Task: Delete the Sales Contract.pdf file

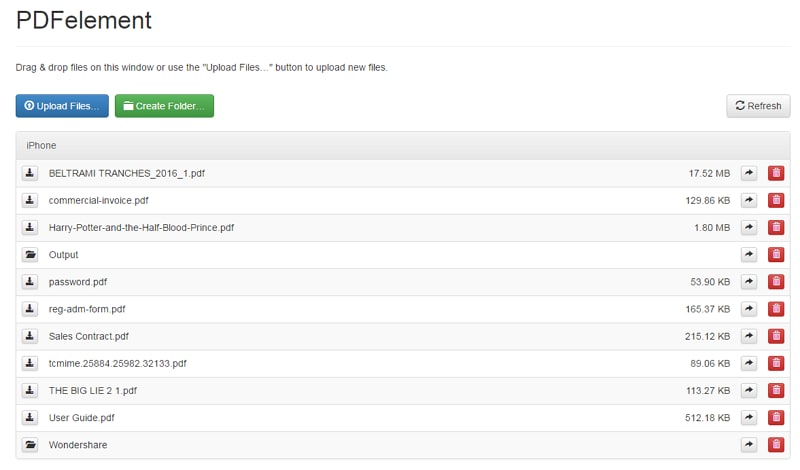Action: [x=775, y=336]
